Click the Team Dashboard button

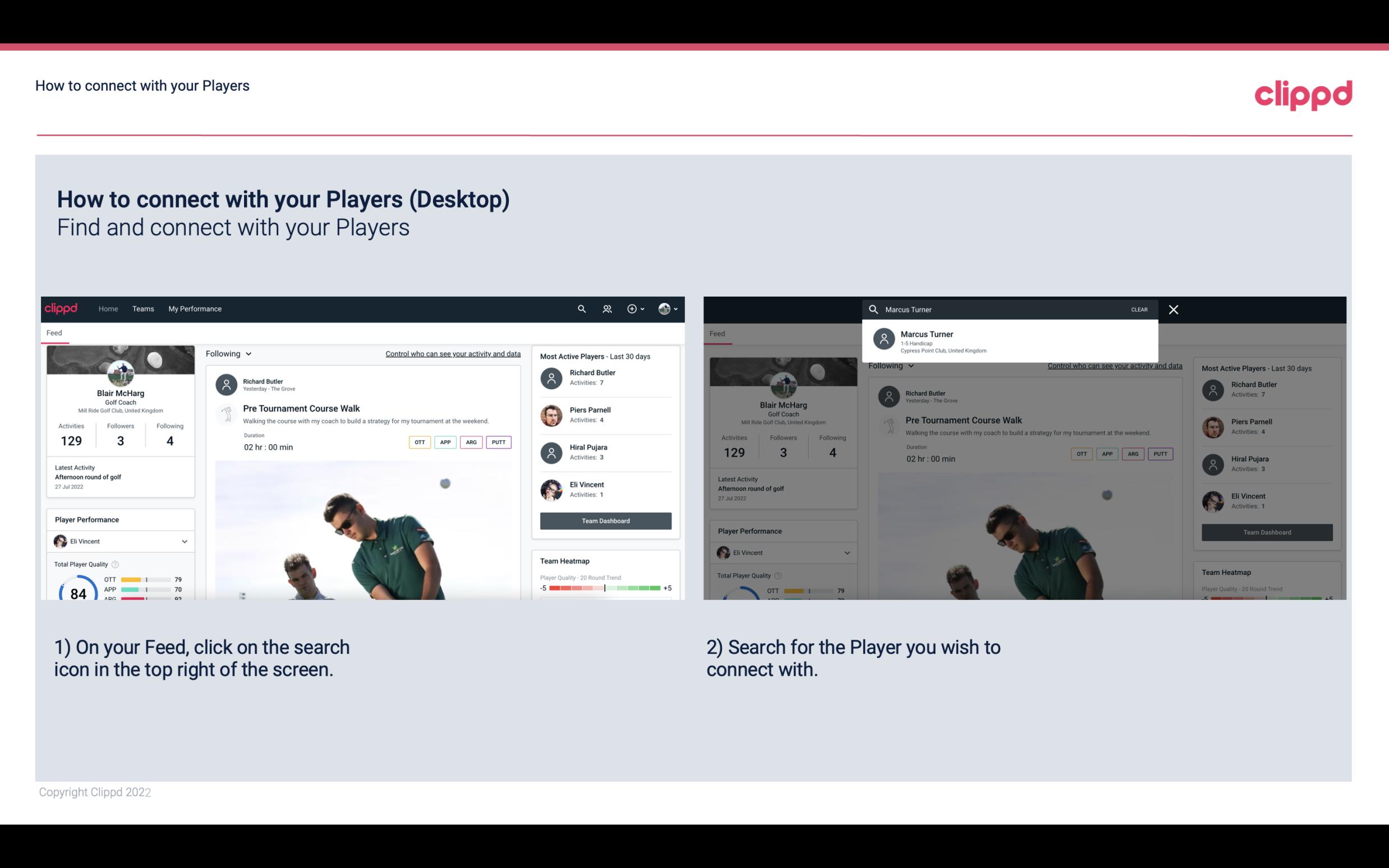point(605,520)
